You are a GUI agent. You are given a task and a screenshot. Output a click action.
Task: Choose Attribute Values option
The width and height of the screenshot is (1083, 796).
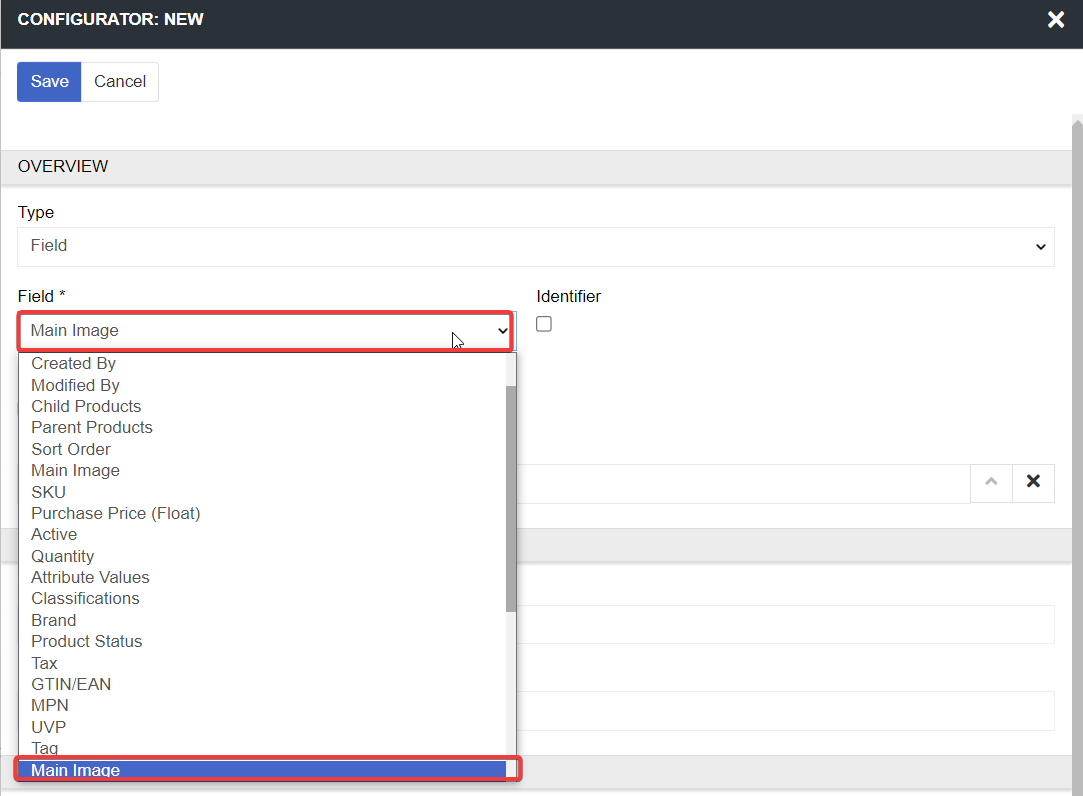click(90, 577)
